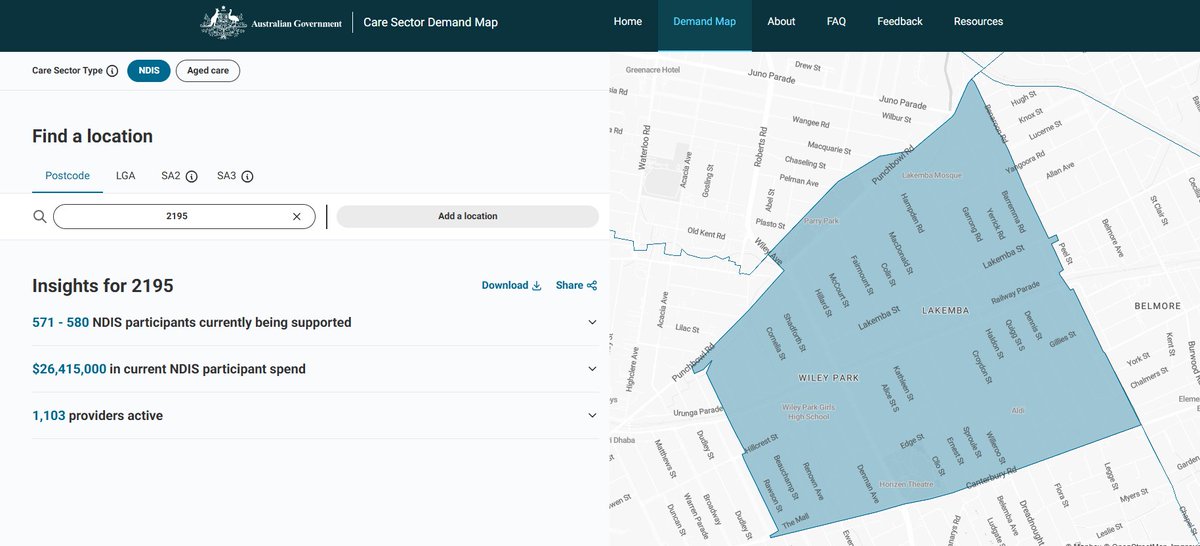This screenshot has height=546, width=1200.
Task: Click Wiley Park Girls High School label
Action: [x=806, y=411]
